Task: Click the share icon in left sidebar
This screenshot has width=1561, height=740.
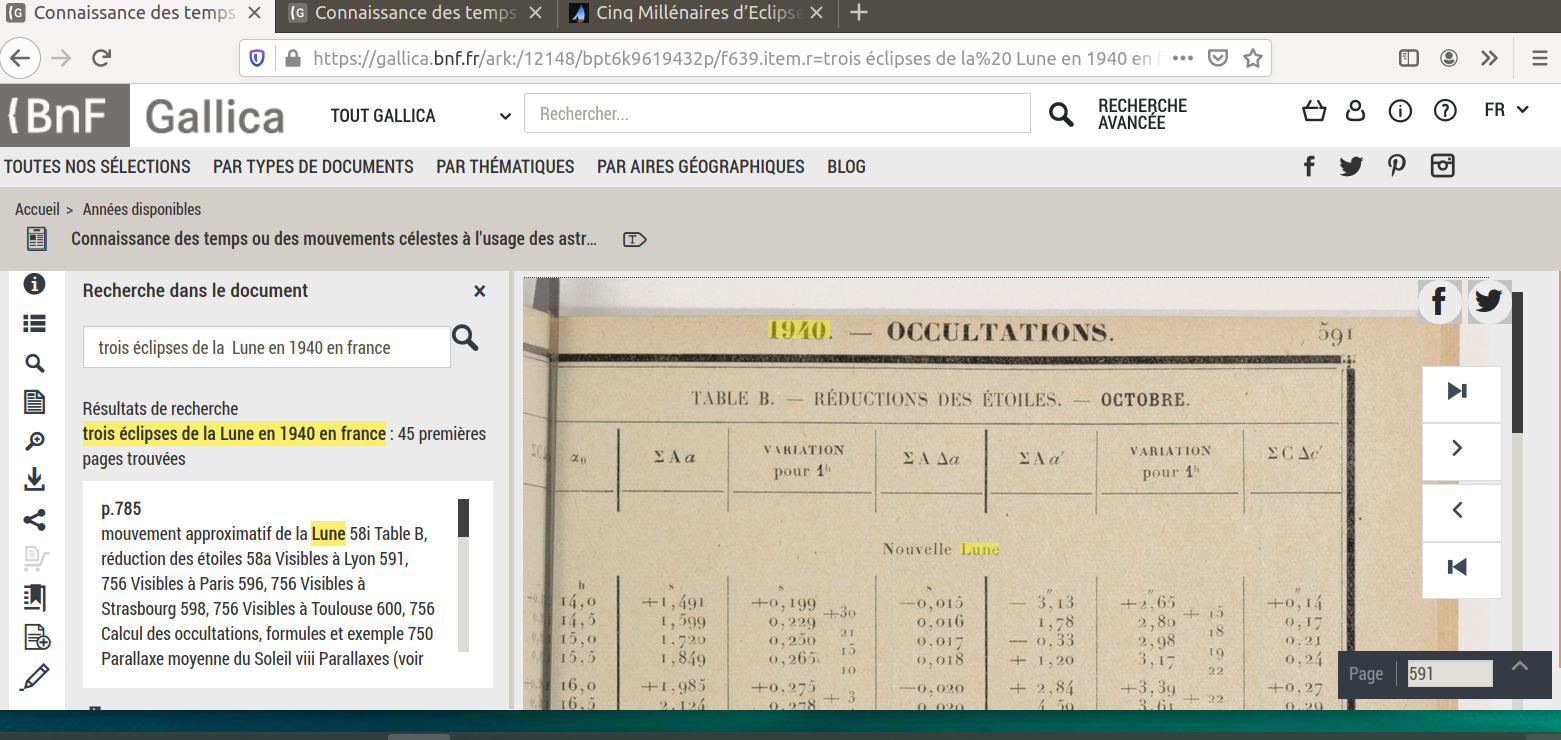Action: (x=34, y=520)
